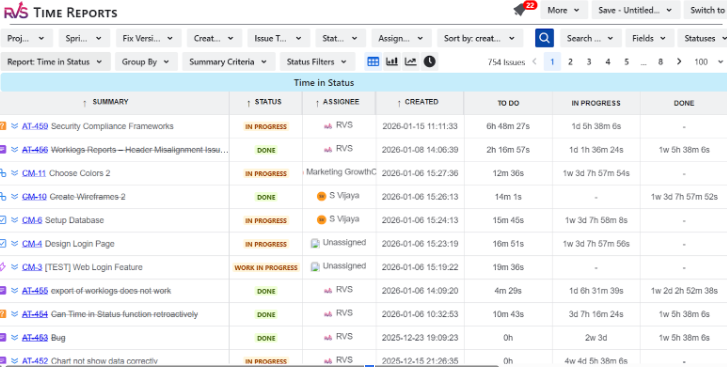
Task: Open the Fix Version filter dropdown
Action: click(x=148, y=38)
